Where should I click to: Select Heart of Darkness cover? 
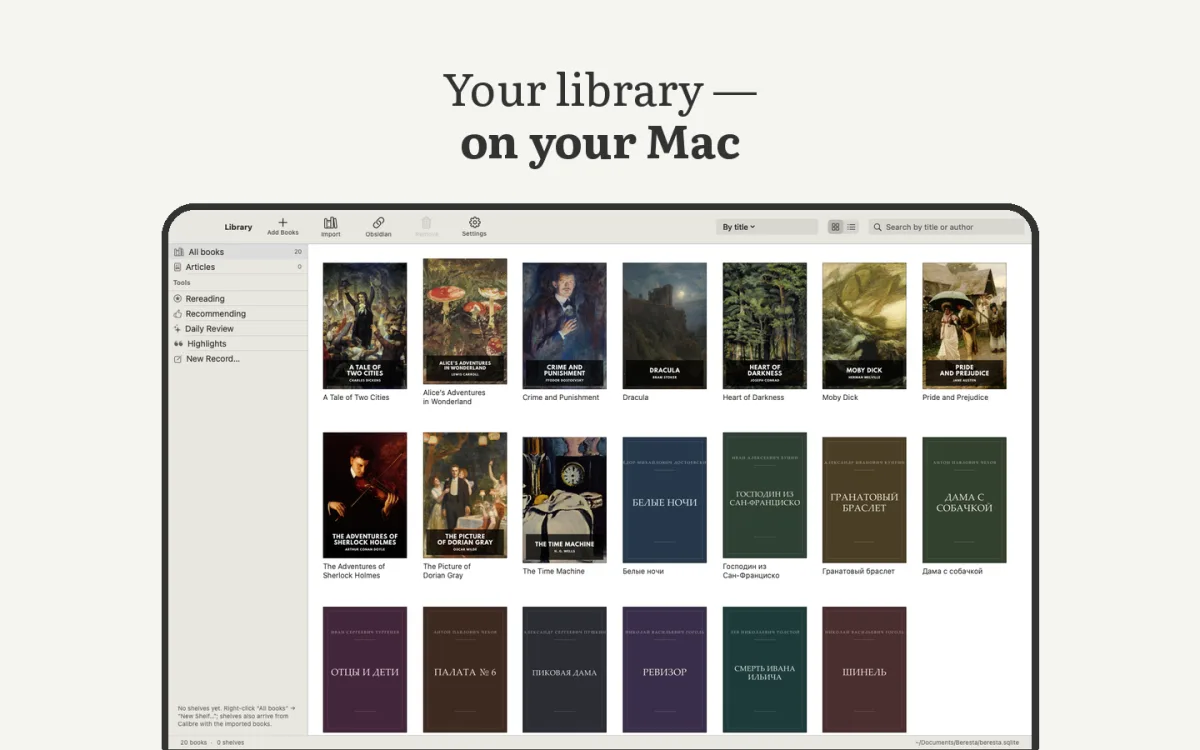765,325
